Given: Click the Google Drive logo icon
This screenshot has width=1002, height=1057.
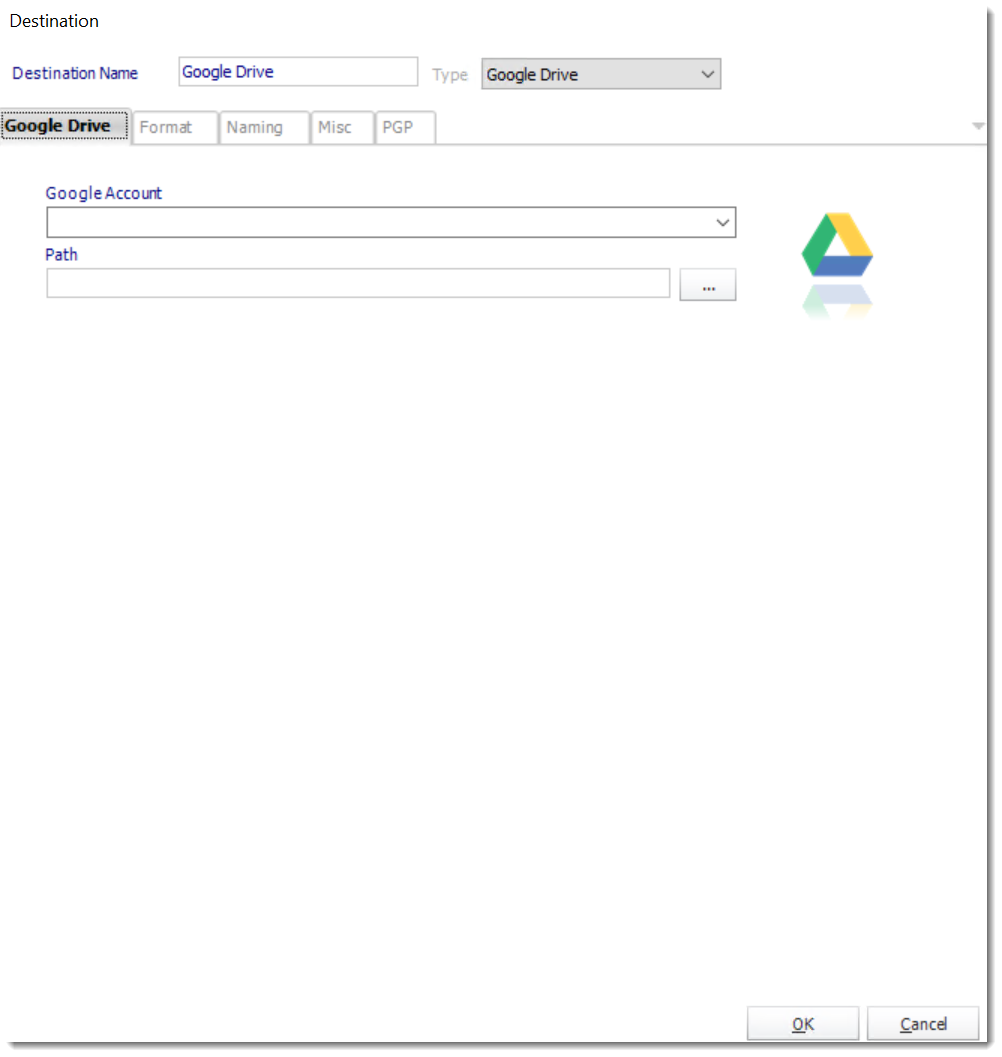Looking at the screenshot, I should tap(837, 245).
